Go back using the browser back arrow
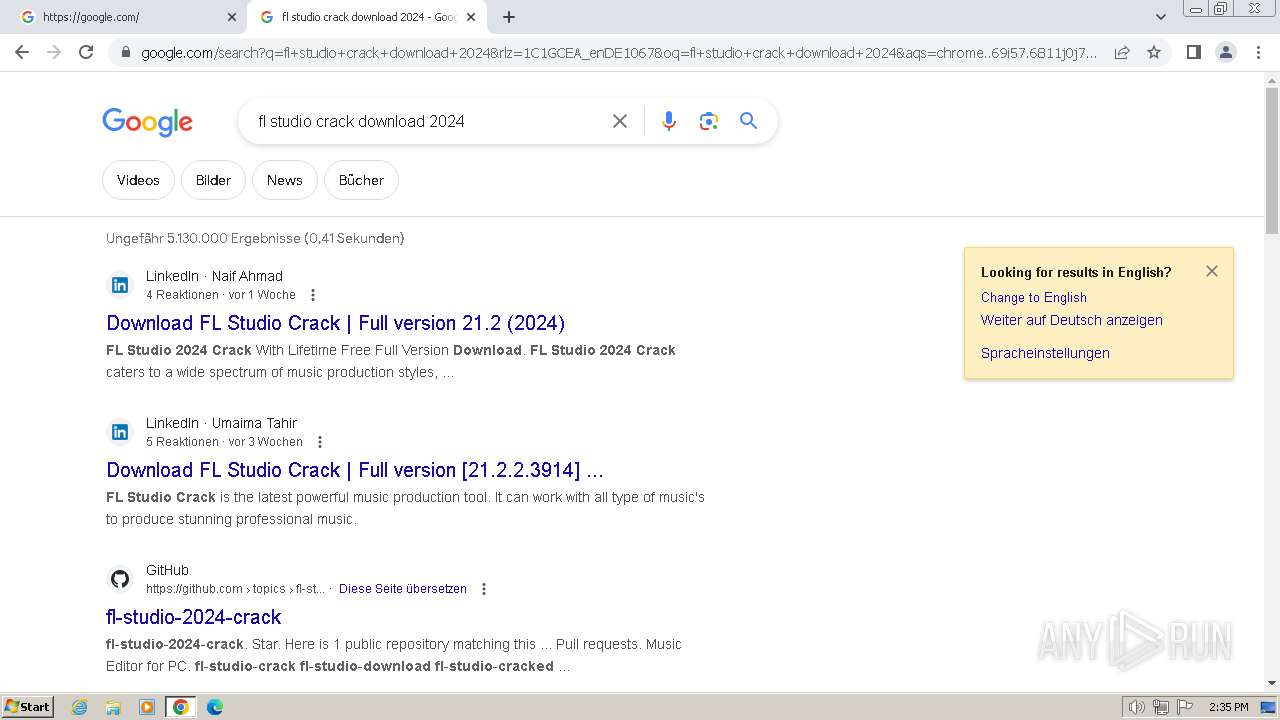Screen dimensions: 1280x720 22,52
